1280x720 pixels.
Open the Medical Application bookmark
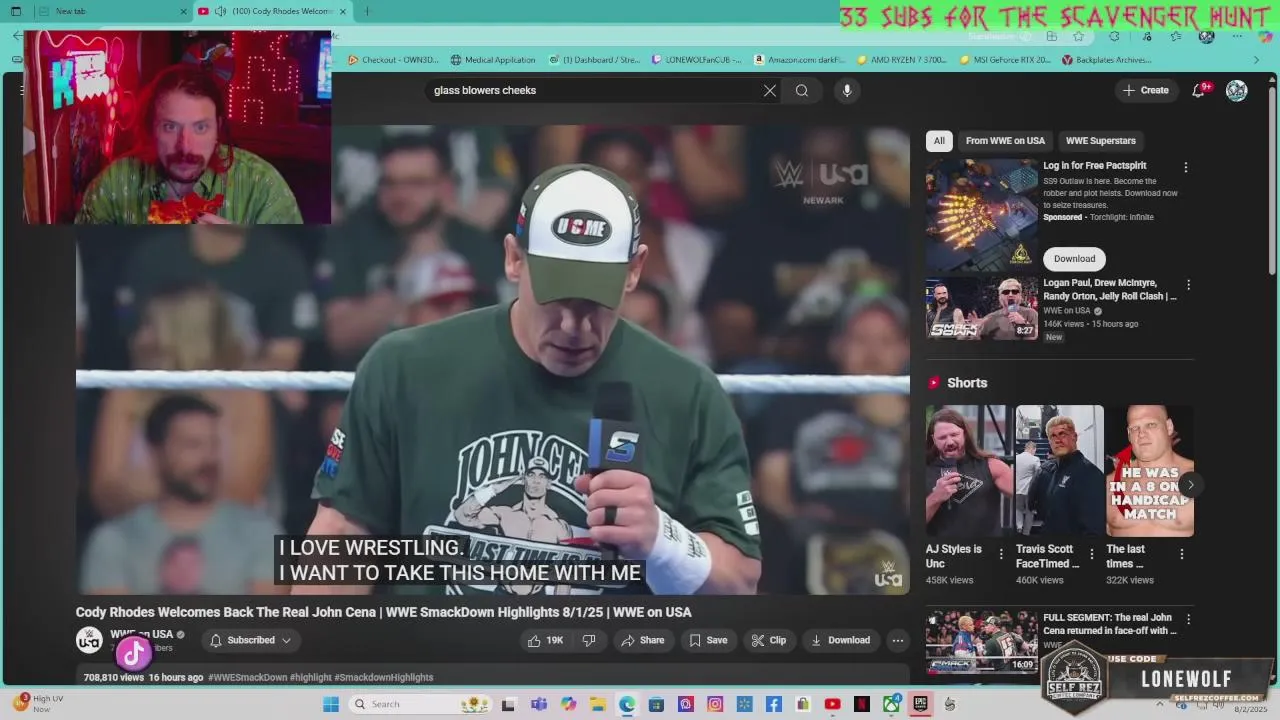[493, 60]
